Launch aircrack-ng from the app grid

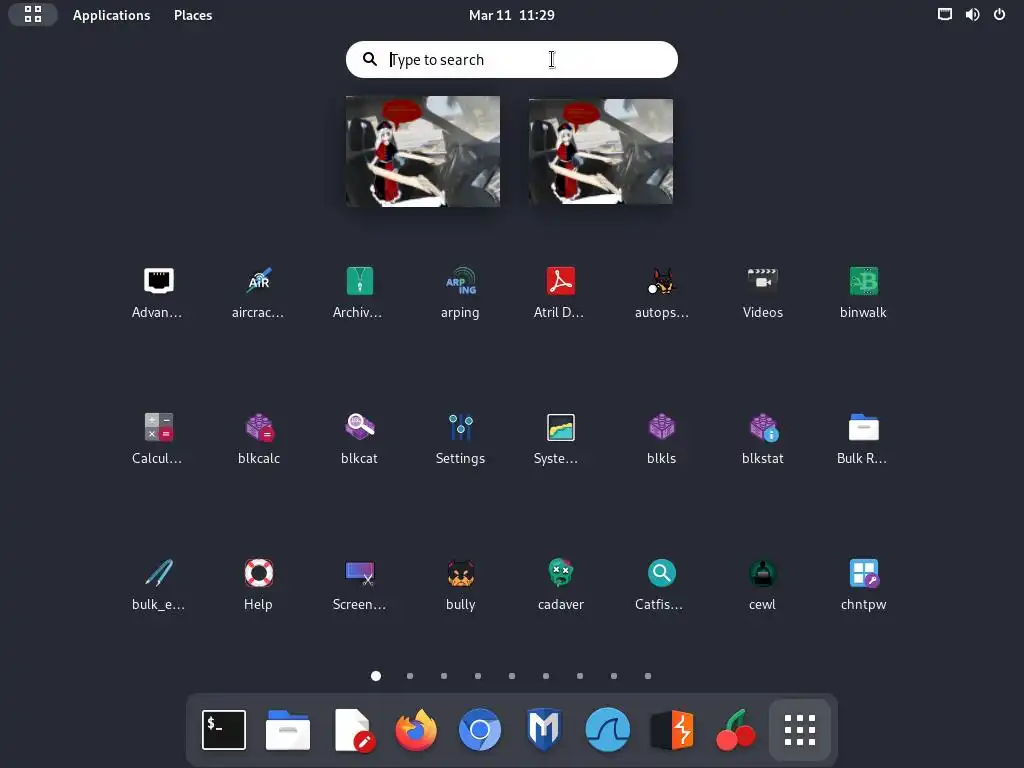[259, 281]
